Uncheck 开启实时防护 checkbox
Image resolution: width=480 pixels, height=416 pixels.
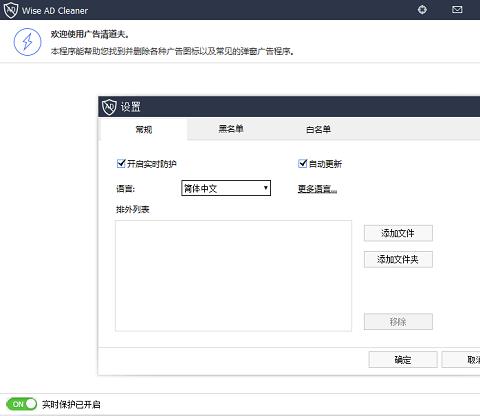[x=121, y=164]
